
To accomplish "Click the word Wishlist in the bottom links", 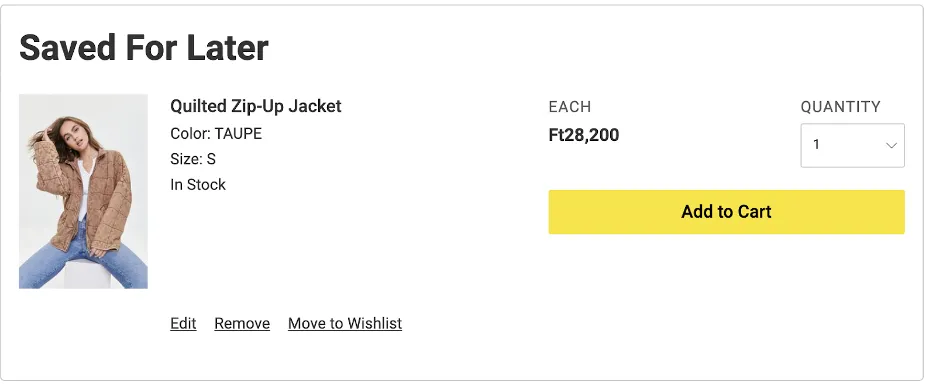I will [374, 323].
